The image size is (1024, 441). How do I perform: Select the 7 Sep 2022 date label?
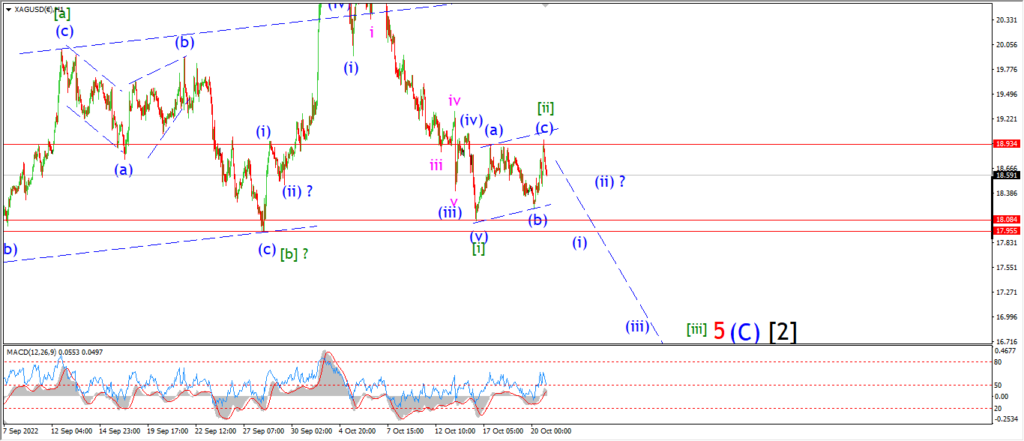pos(20,431)
